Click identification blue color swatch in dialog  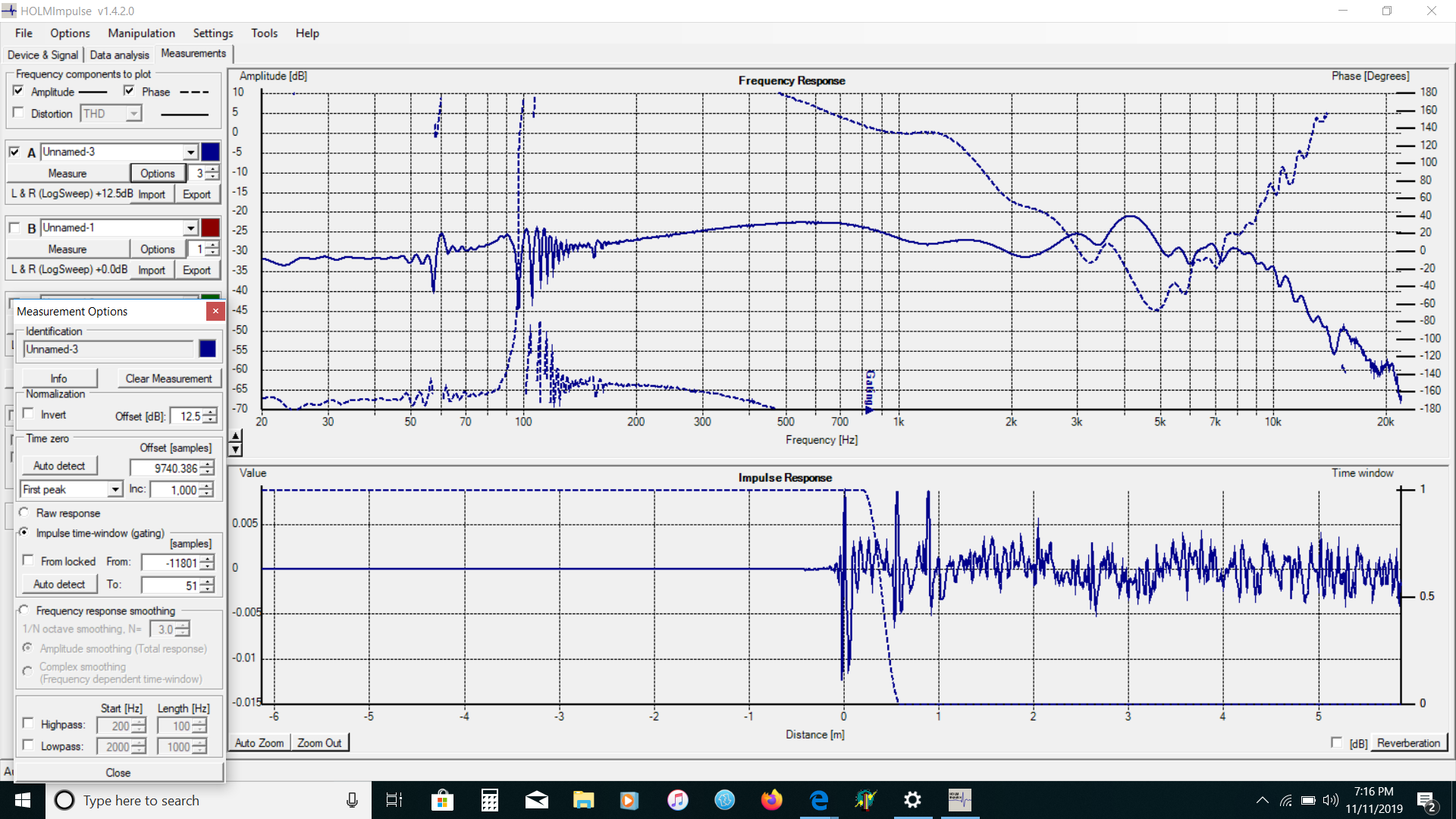click(207, 349)
